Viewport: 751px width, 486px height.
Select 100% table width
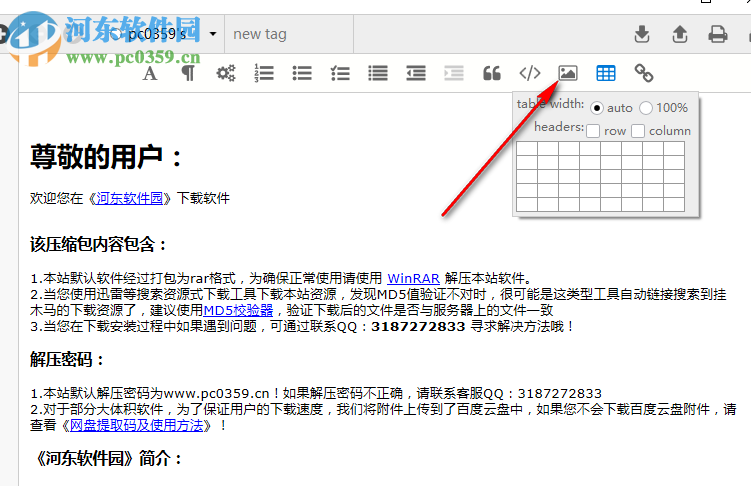tap(646, 108)
